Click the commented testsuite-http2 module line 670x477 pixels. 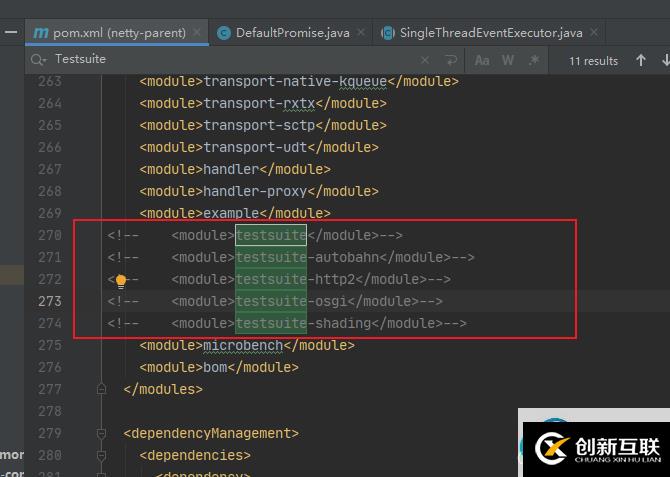[279, 280]
